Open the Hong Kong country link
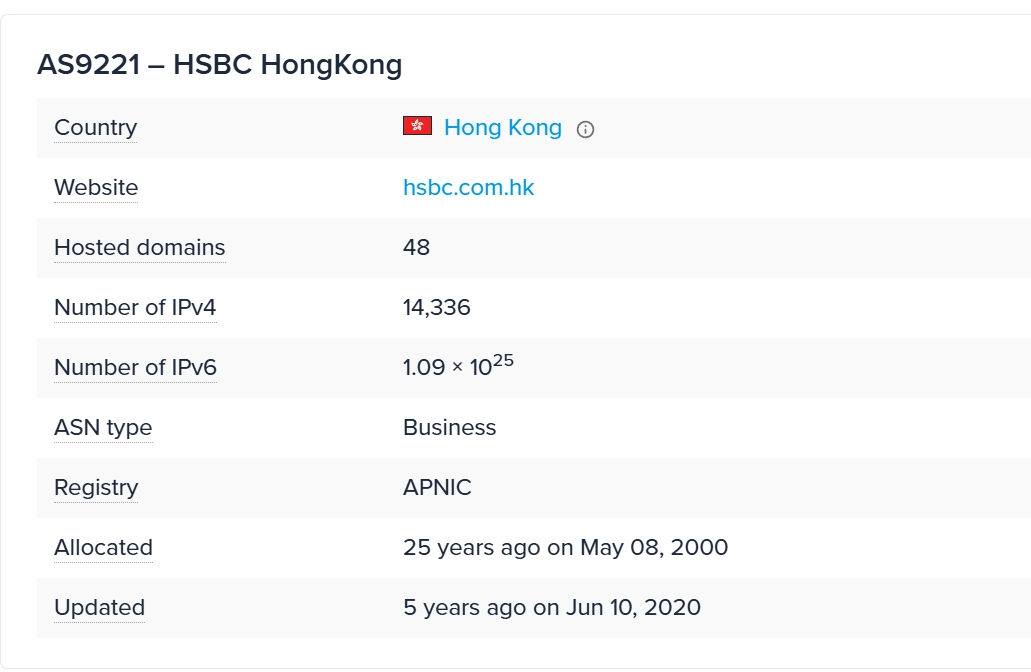Screen dimensions: 1031x672 pyautogui.click(x=503, y=128)
